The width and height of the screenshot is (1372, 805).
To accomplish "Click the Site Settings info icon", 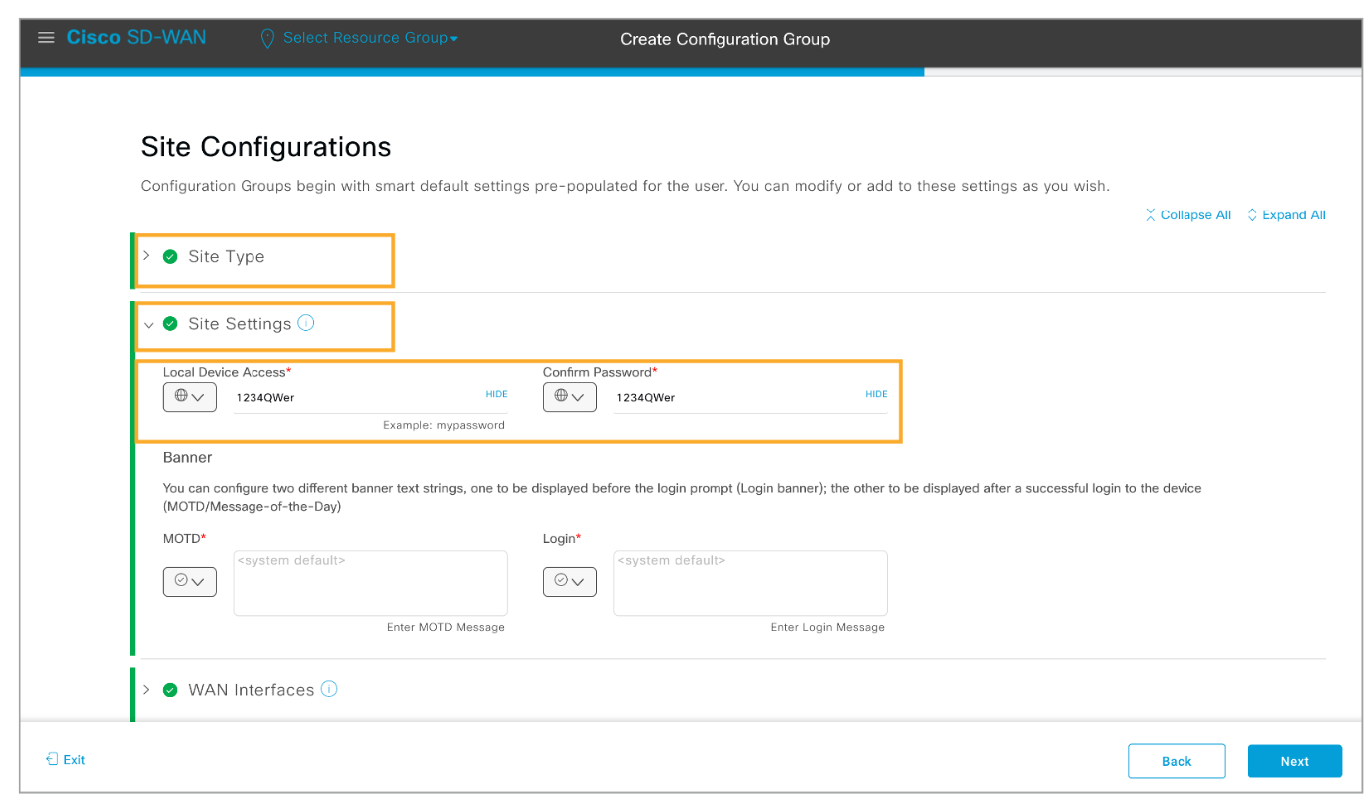I will [x=306, y=323].
